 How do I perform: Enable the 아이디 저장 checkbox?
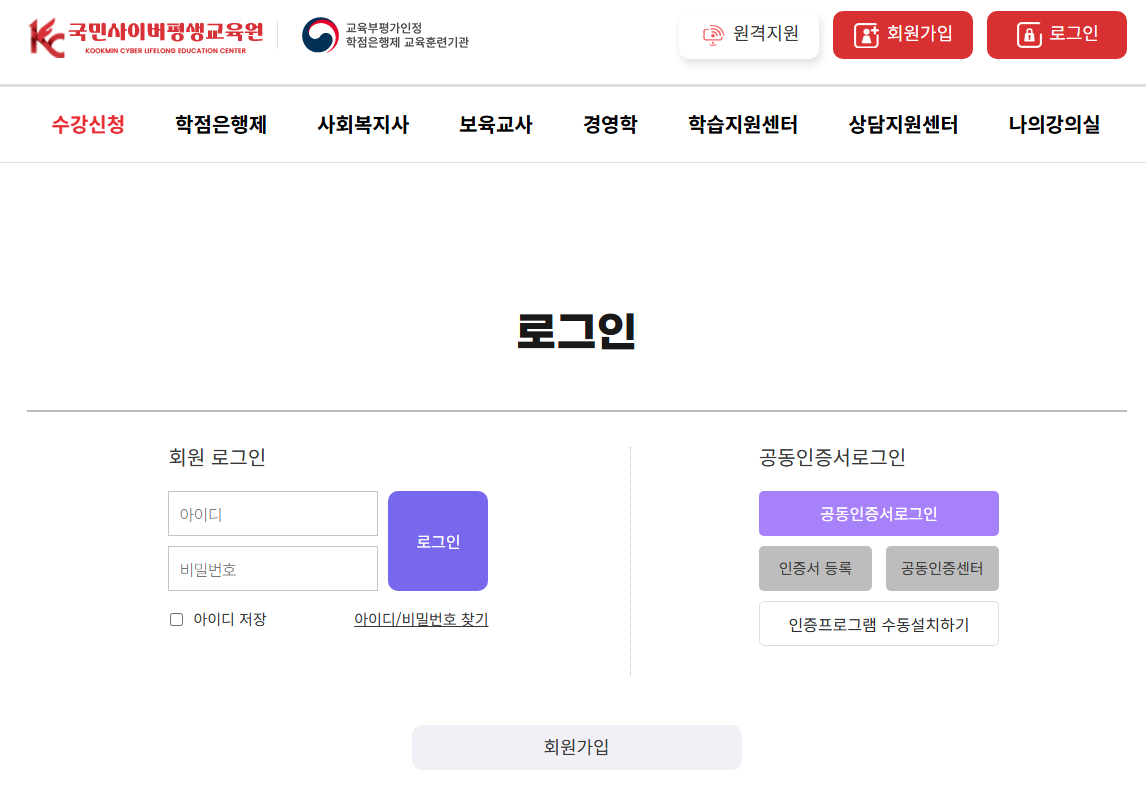(174, 619)
